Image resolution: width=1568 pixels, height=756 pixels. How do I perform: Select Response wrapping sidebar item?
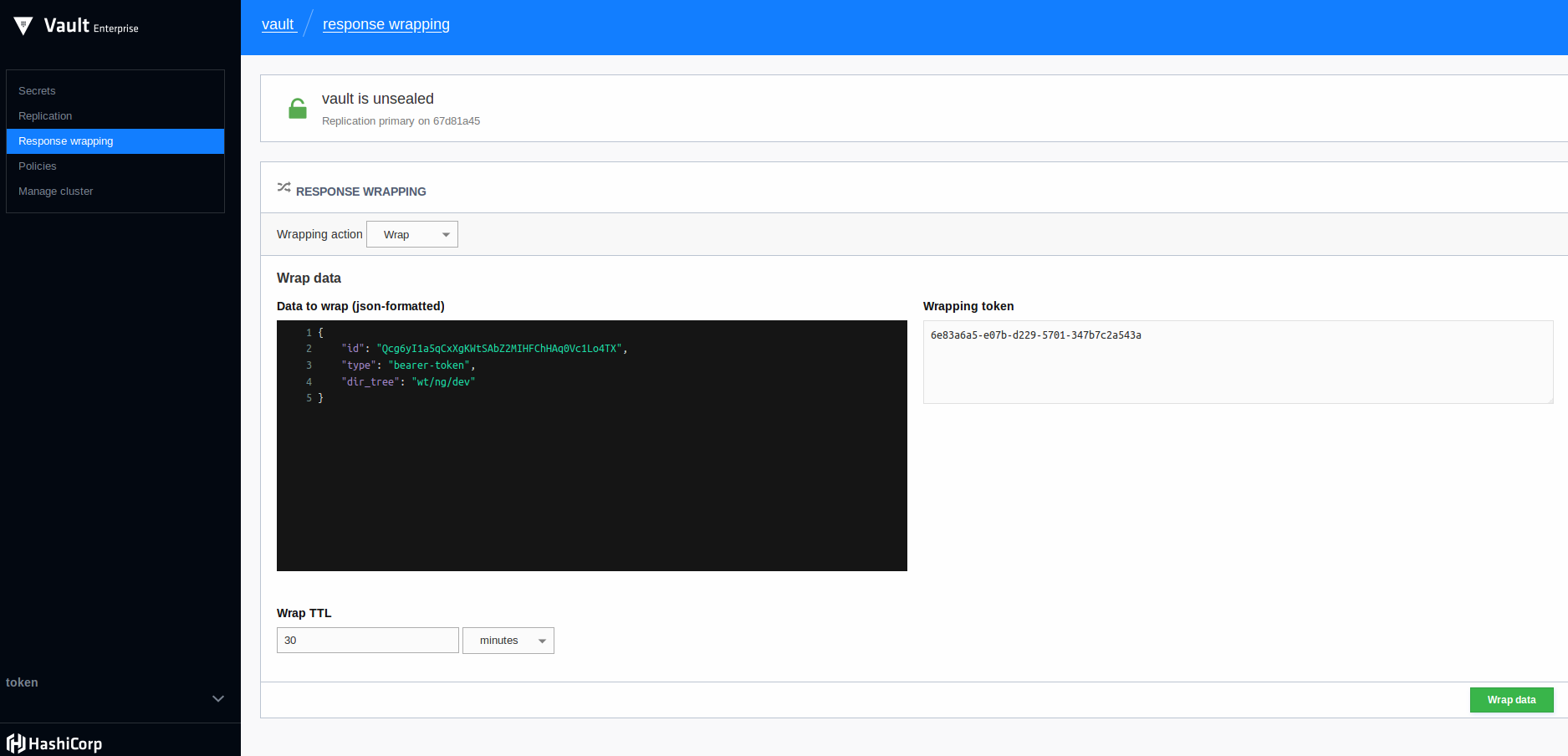tap(66, 141)
